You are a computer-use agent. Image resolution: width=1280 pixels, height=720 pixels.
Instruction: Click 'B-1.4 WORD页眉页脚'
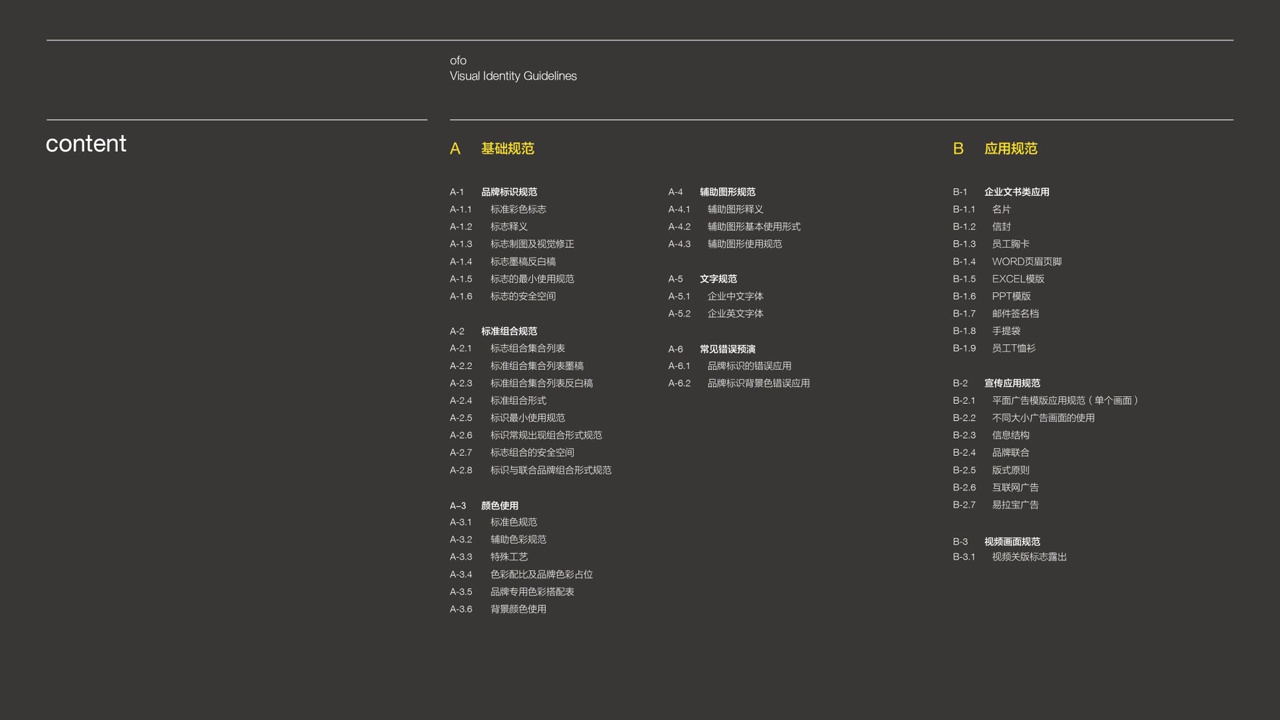pos(1008,262)
